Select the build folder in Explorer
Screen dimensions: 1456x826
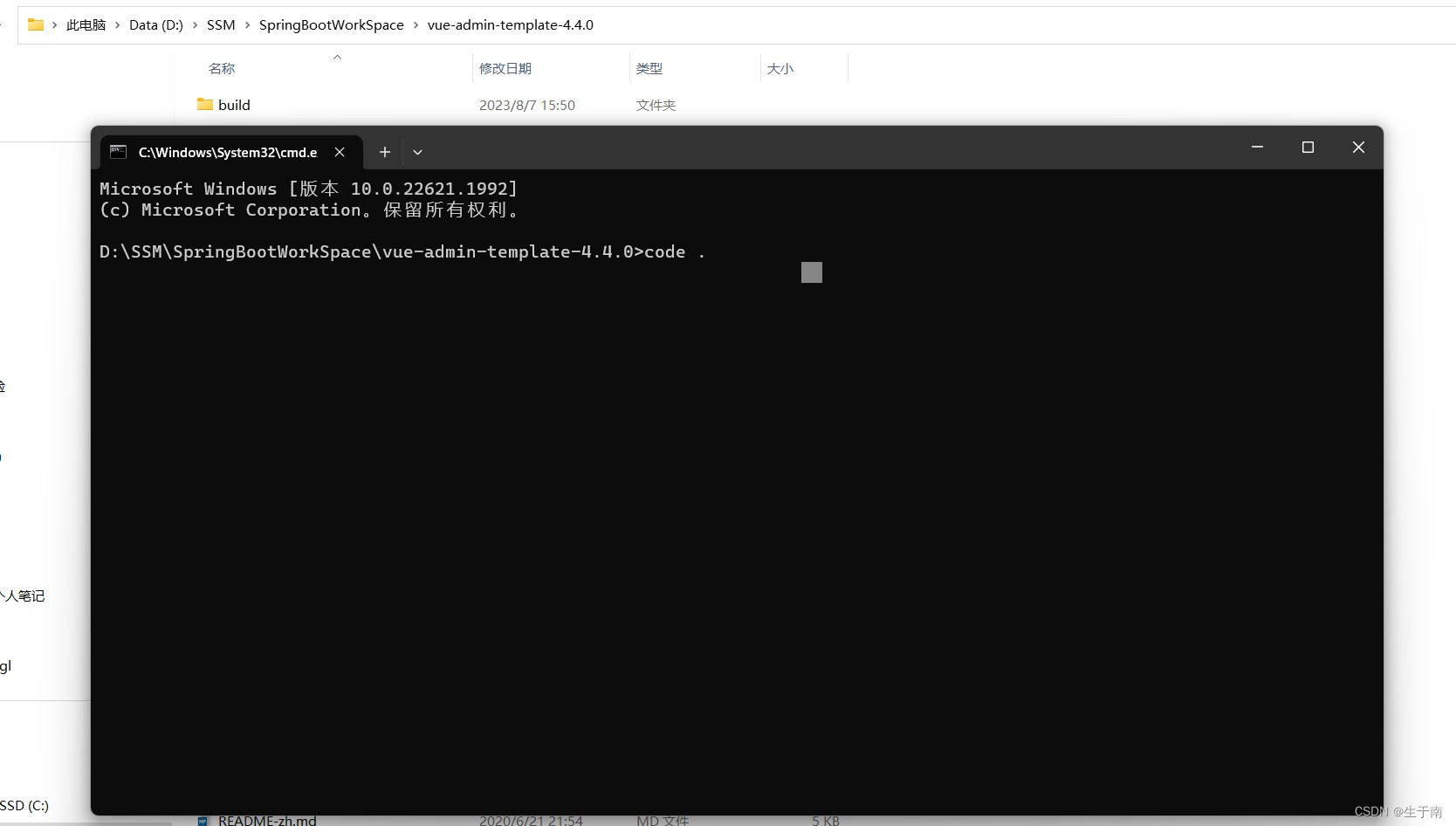[234, 105]
